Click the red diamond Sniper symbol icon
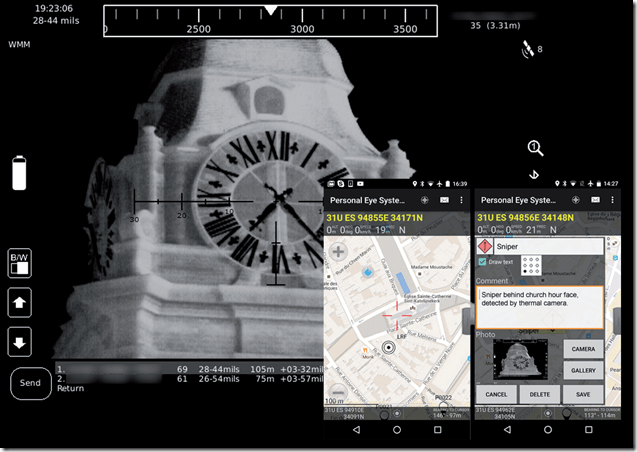The image size is (637, 452). point(484,246)
